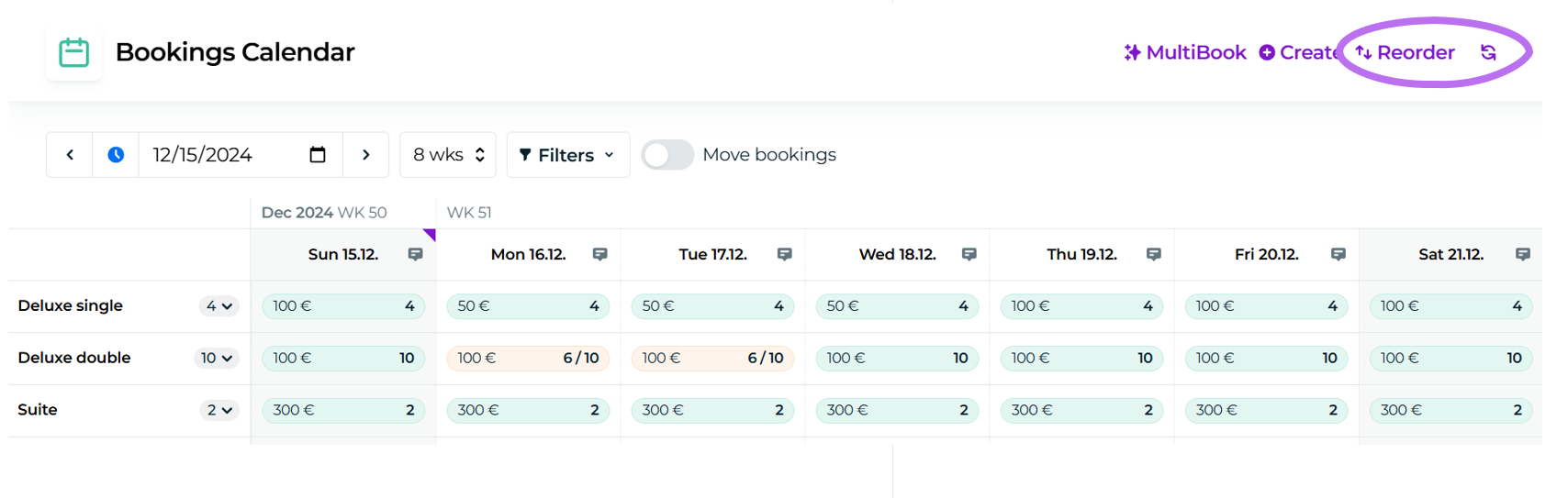Advance to next date with right arrow

[x=366, y=155]
